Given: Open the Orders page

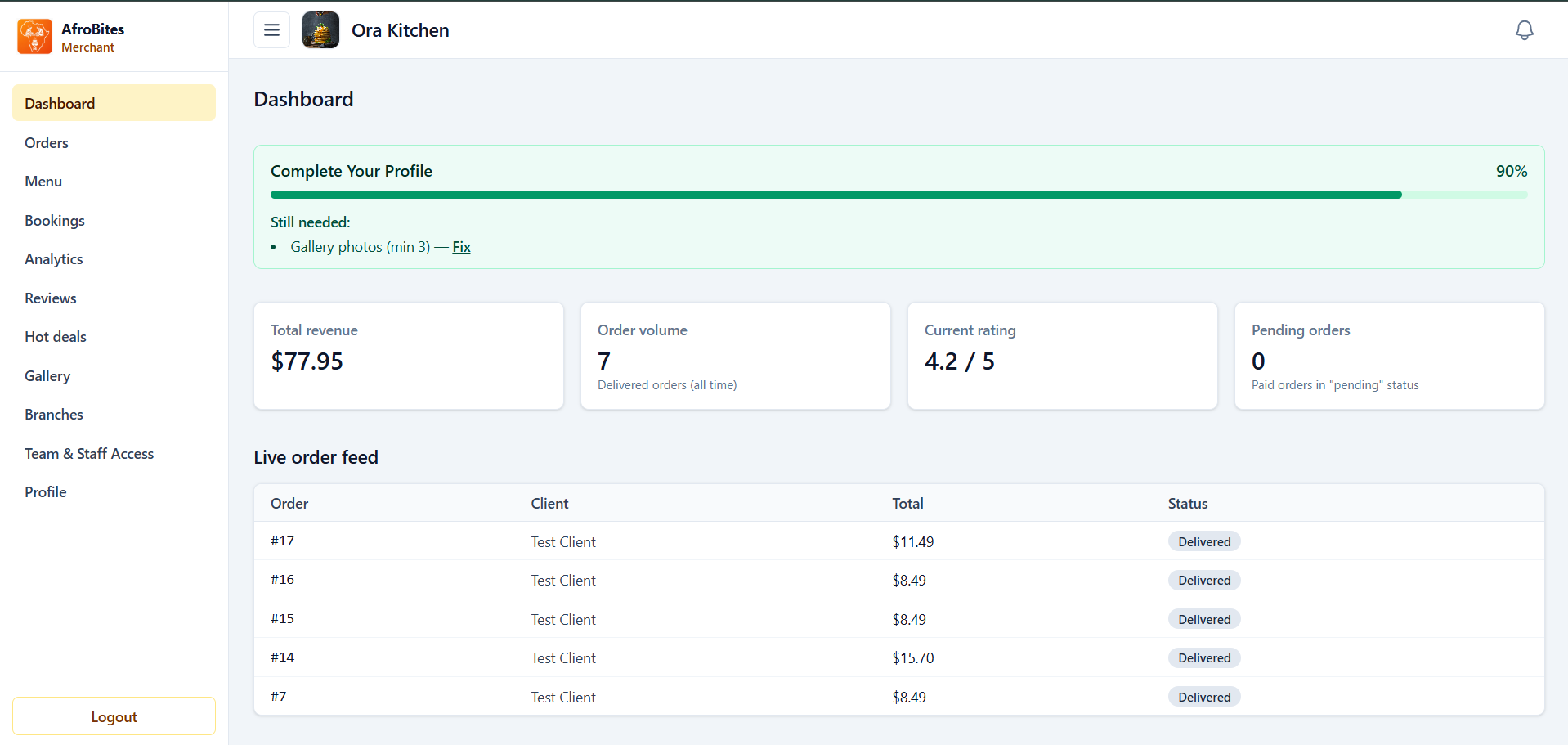Looking at the screenshot, I should tap(114, 142).
